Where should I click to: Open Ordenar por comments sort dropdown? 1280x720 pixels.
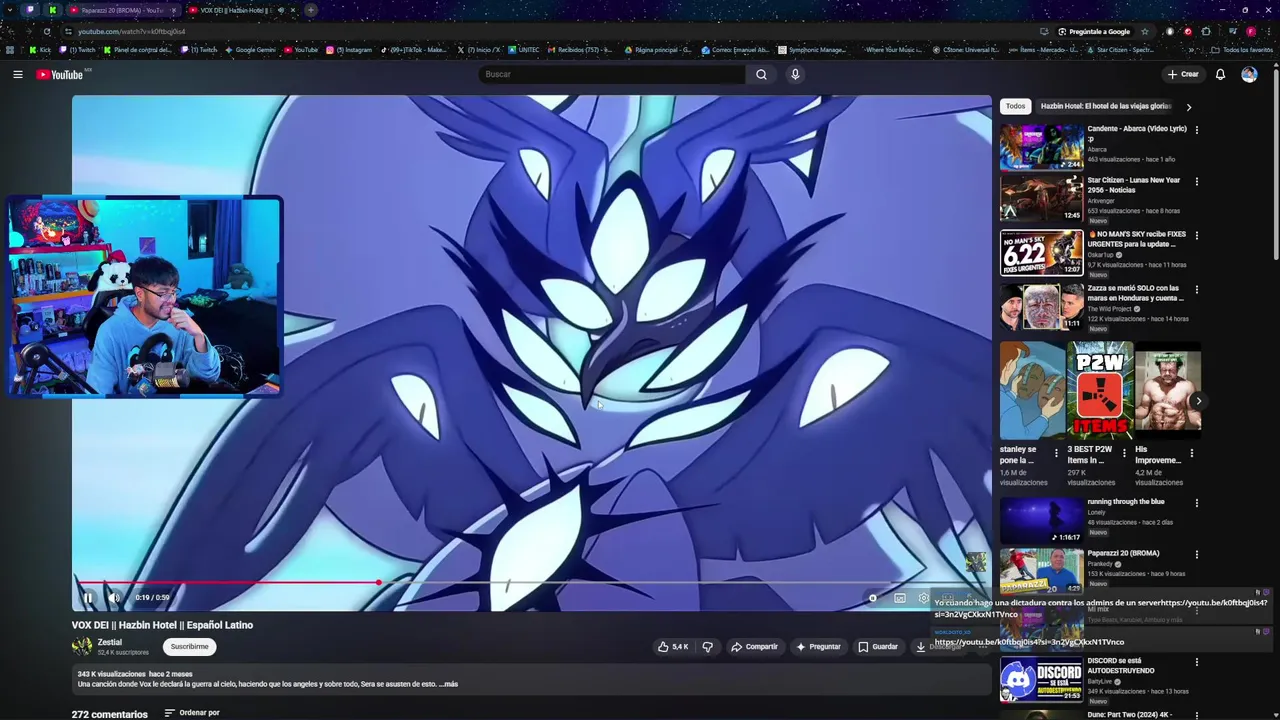[192, 713]
